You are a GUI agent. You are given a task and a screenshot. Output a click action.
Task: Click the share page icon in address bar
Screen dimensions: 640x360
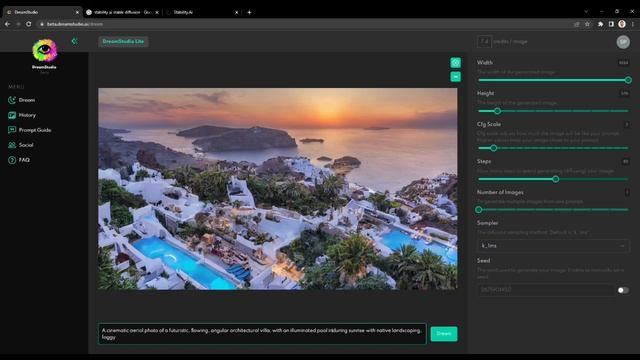point(577,24)
